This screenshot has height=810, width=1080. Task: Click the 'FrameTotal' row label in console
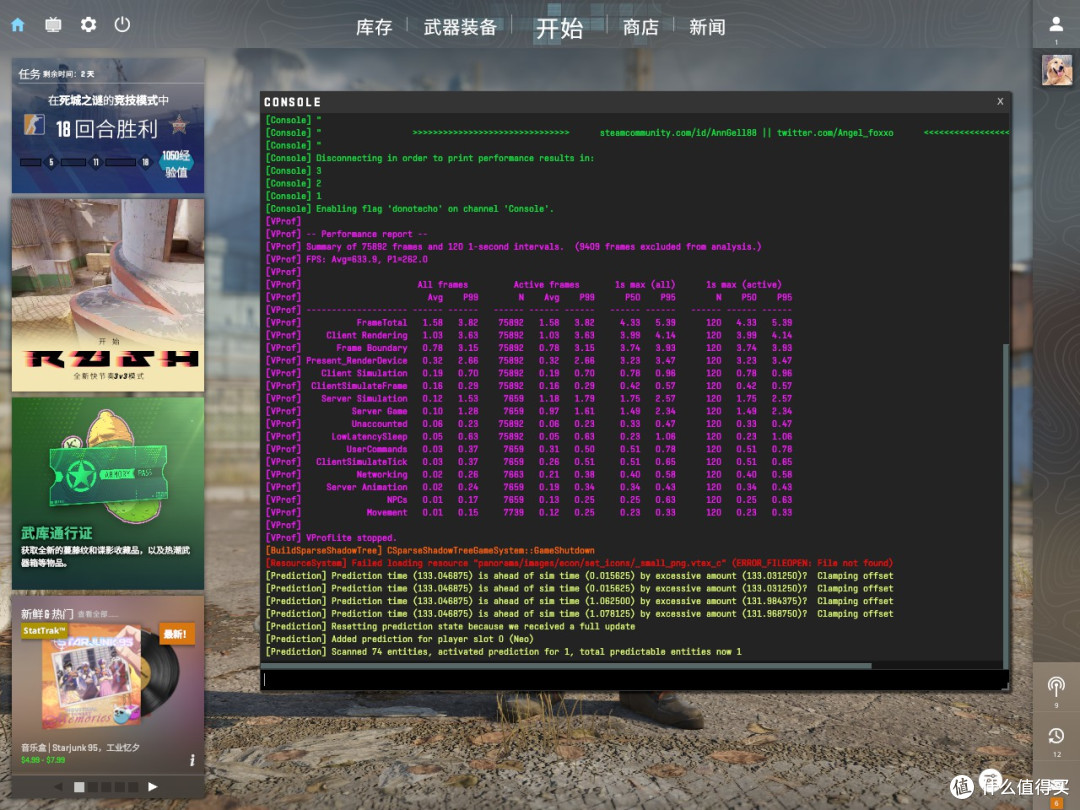382,323
